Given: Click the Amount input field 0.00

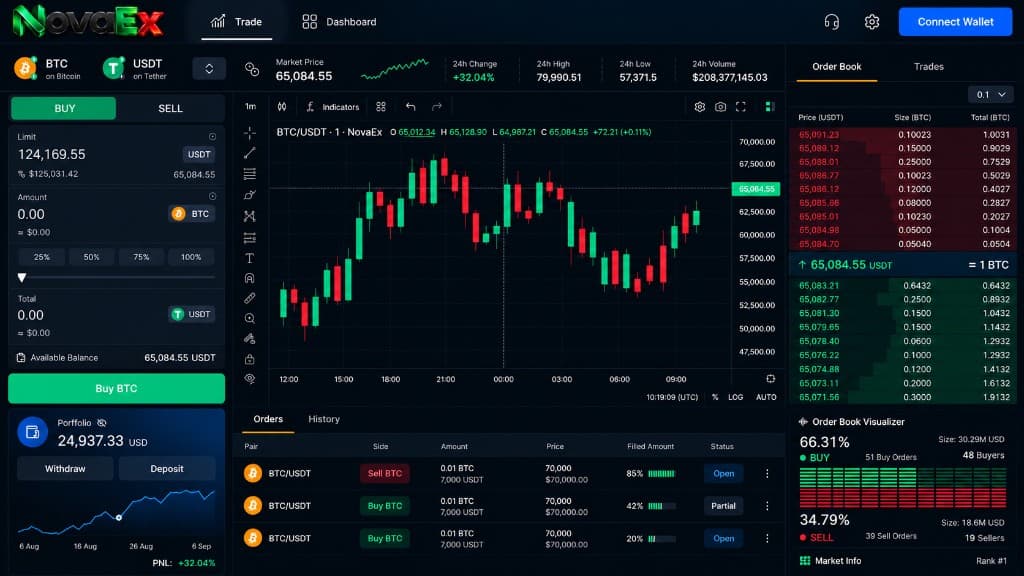Looking at the screenshot, I should click(31, 214).
